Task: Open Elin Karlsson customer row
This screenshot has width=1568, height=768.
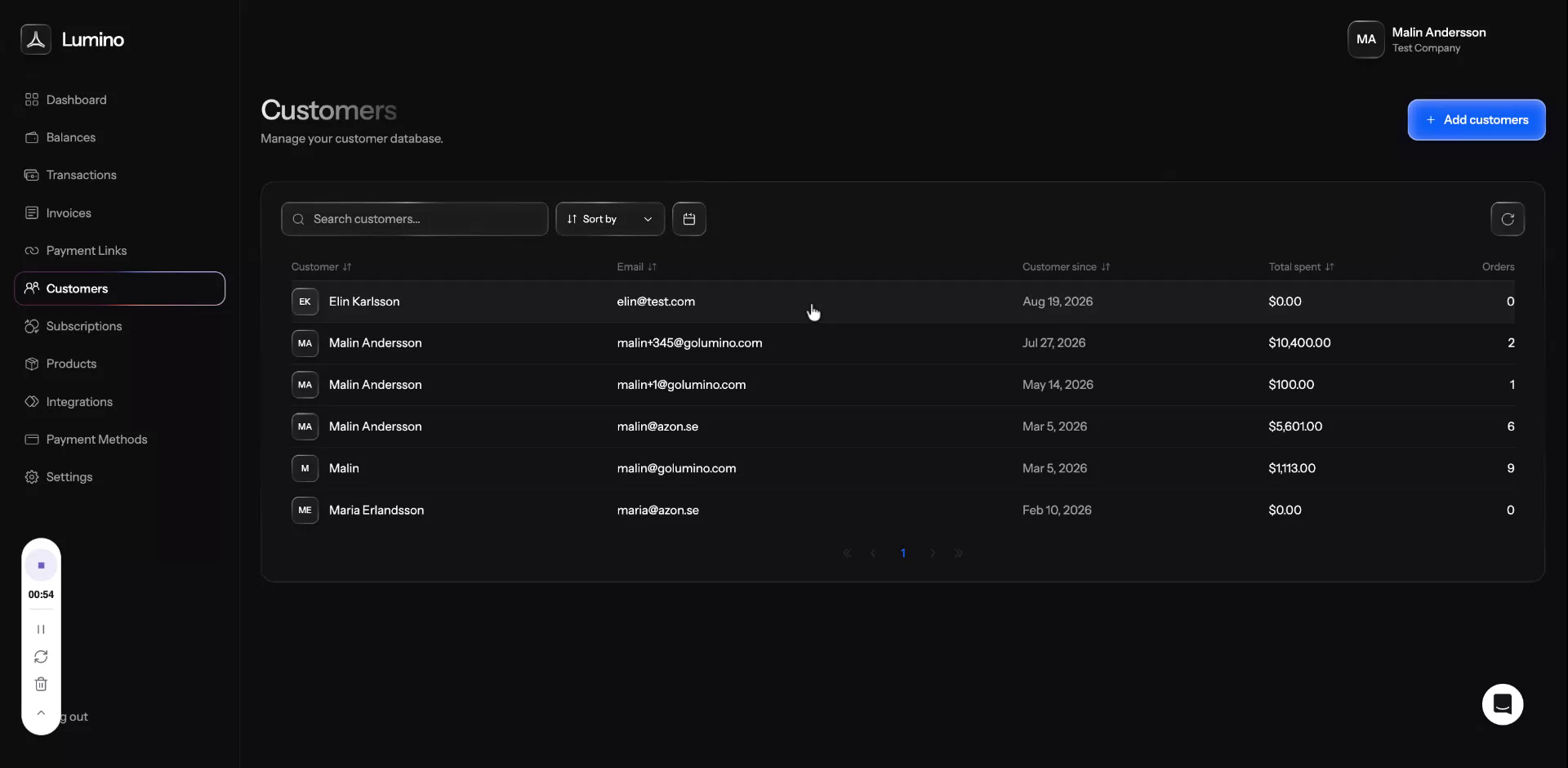Action: coord(902,301)
